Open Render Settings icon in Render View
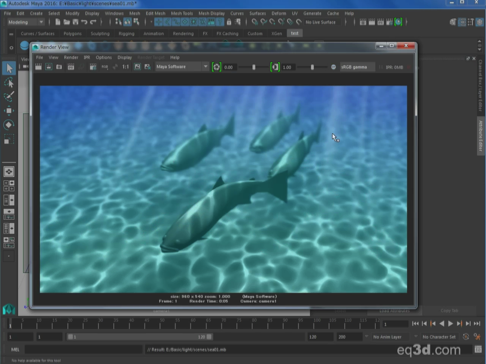486x364 pixels. pos(93,67)
